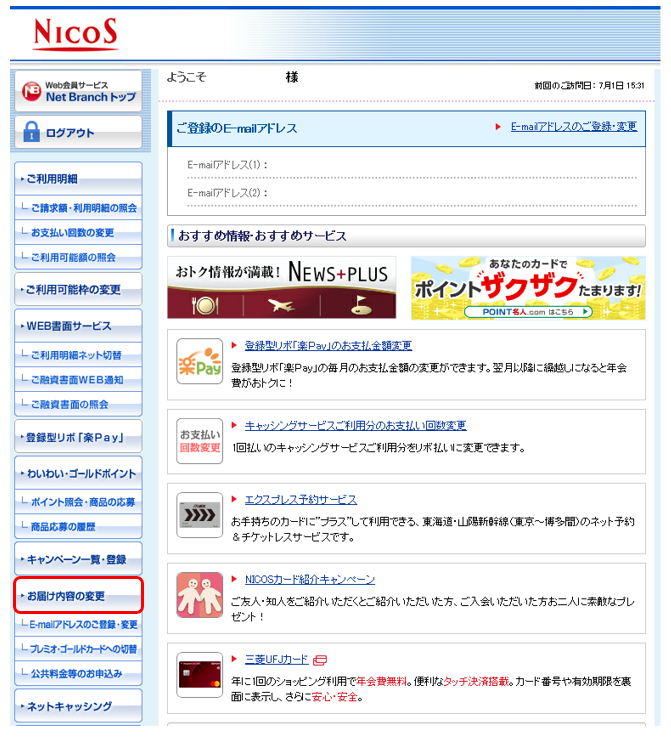Screen dimensions: 671x739
Task: Open 登録型リボ「楽Pay」 in the sidebar
Action: [x=78, y=437]
